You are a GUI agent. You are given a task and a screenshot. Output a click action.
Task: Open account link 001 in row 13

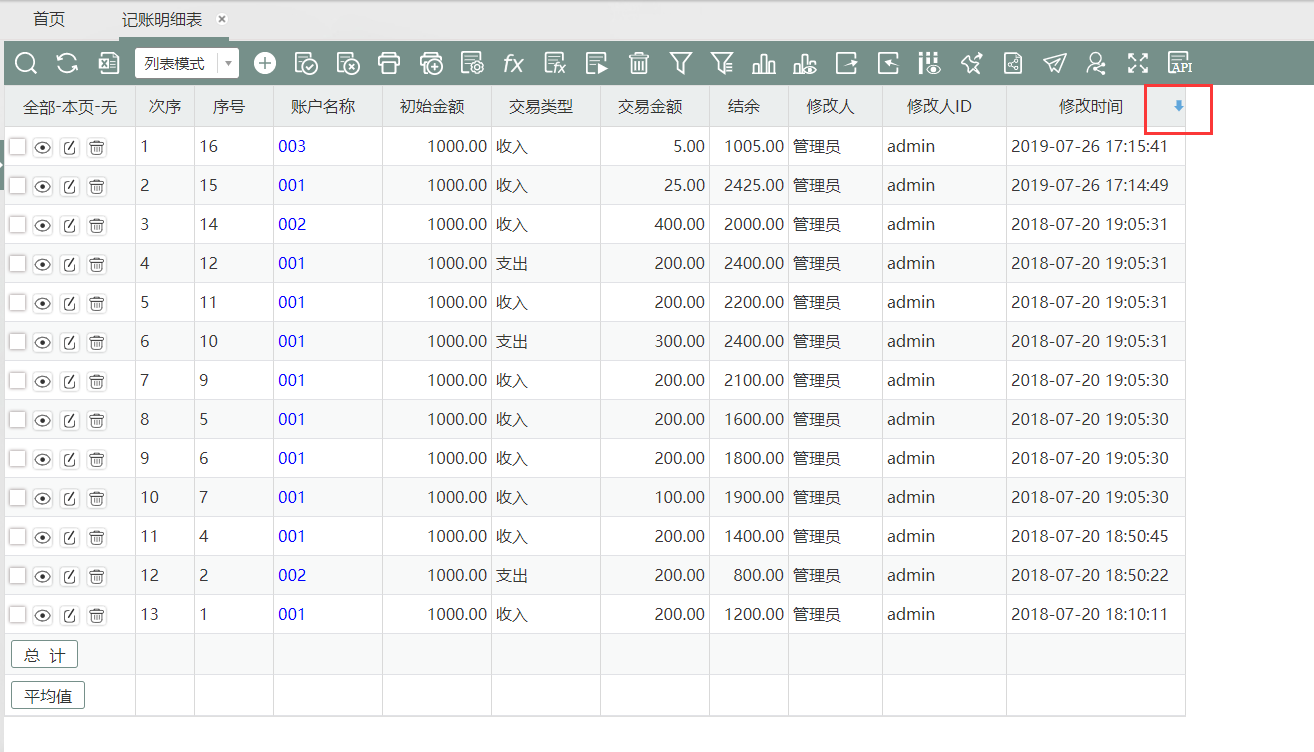[292, 614]
